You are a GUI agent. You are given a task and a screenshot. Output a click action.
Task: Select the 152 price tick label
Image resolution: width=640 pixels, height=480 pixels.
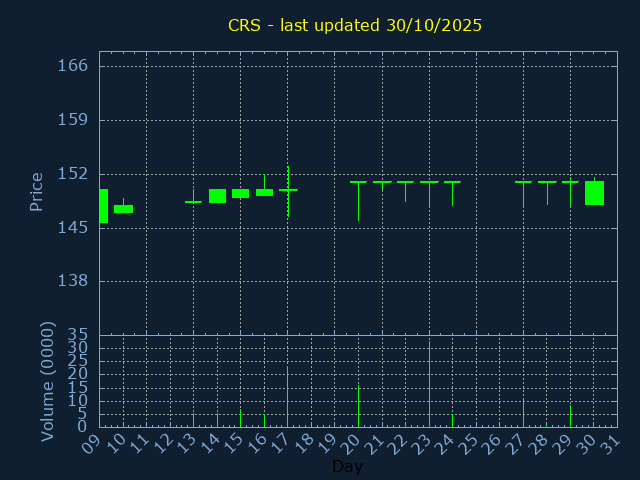[72, 173]
